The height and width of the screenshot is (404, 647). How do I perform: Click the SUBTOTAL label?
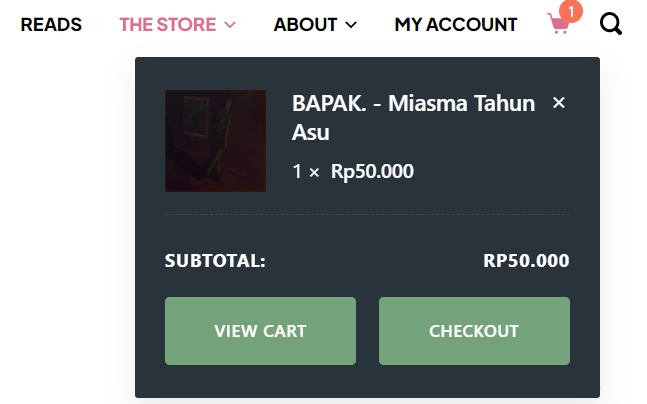(215, 261)
